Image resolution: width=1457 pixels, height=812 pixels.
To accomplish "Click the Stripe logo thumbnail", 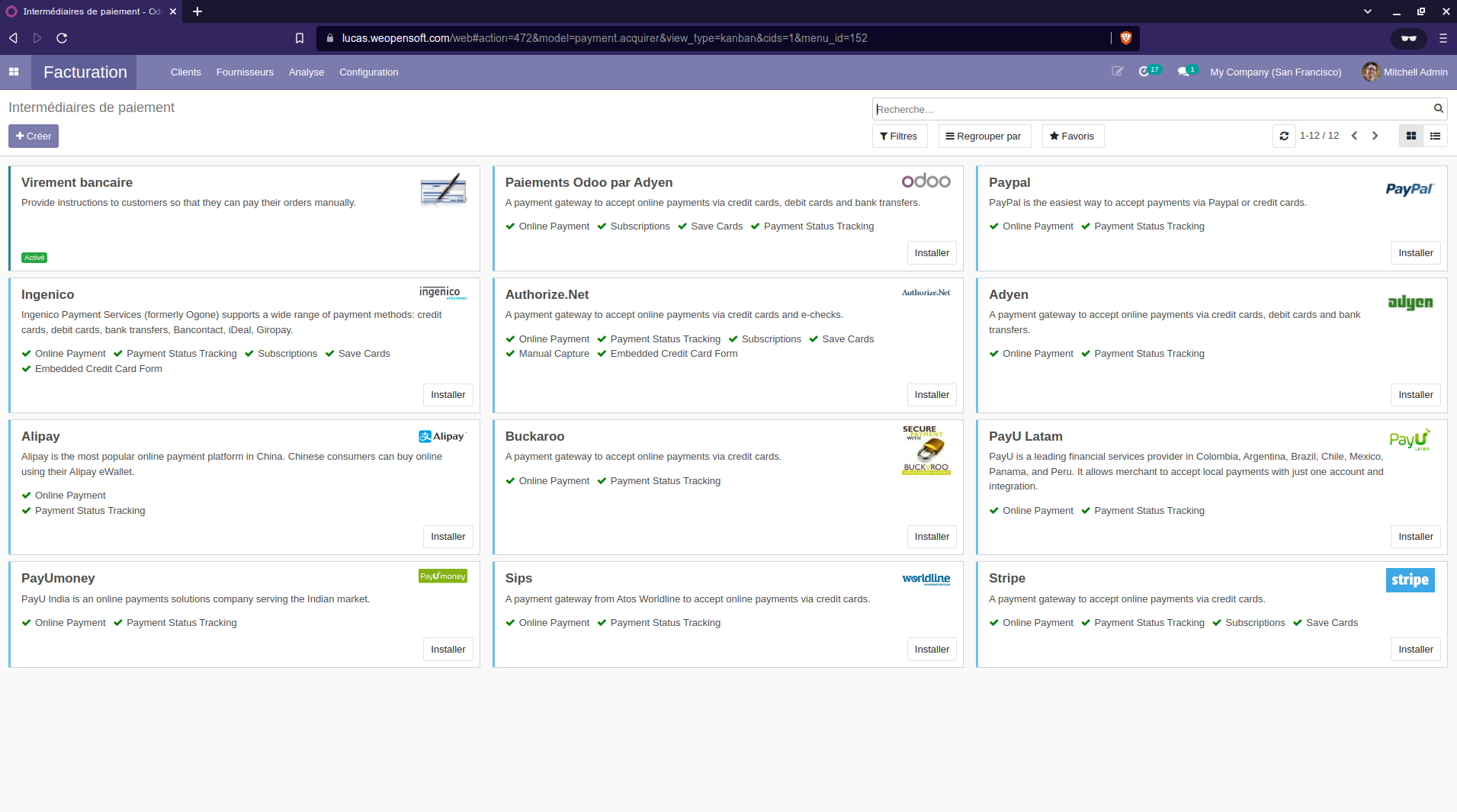I will click(1410, 579).
